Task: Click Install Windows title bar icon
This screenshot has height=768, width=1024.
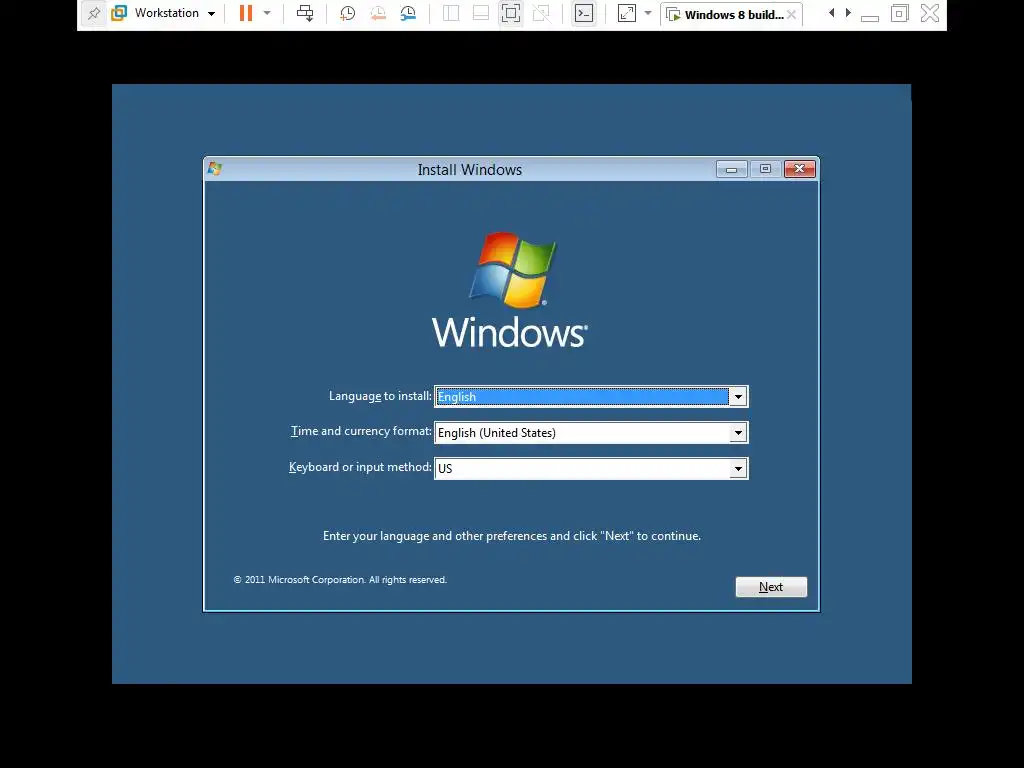Action: 215,169
